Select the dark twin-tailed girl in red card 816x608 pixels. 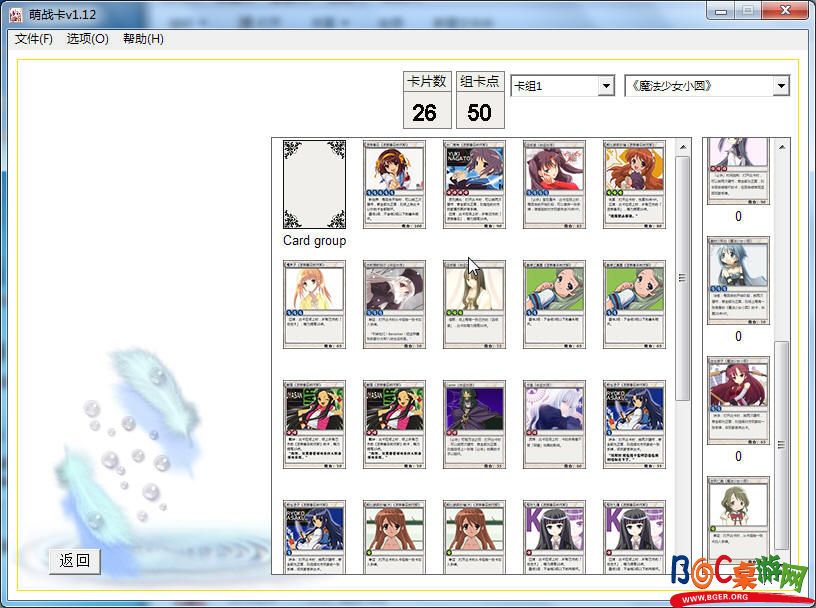coord(555,184)
